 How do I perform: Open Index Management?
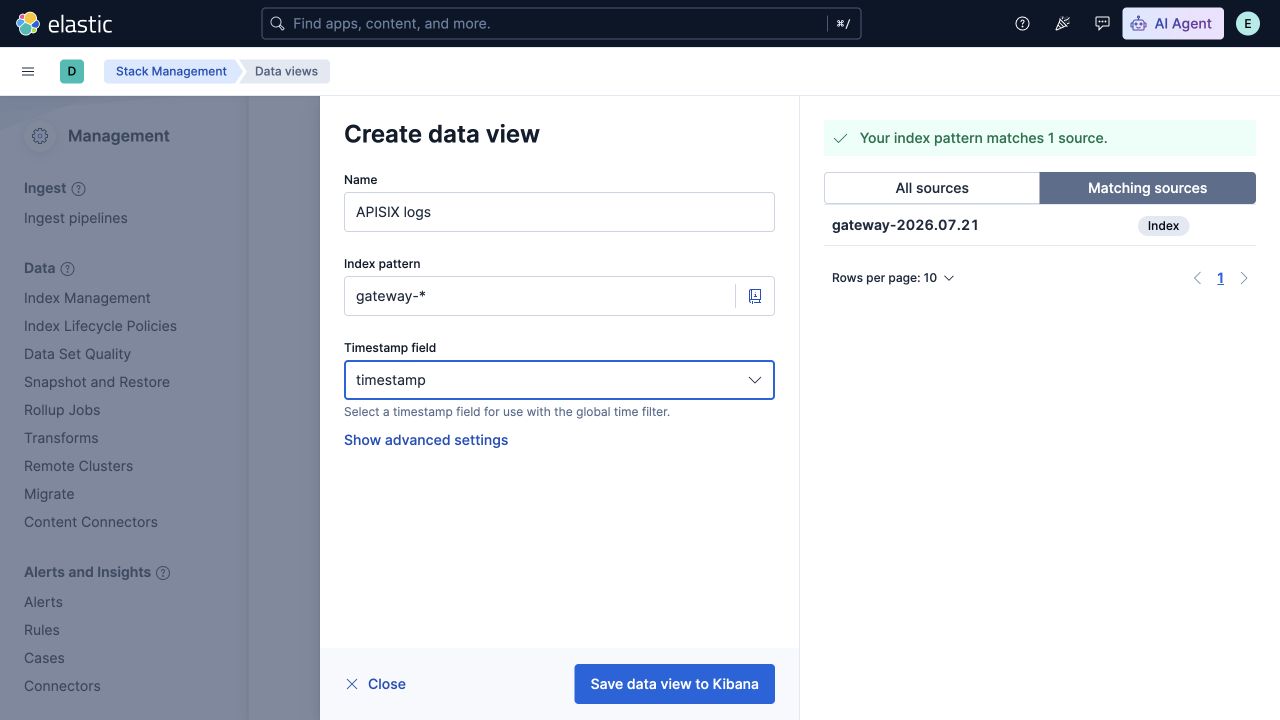pos(87,298)
